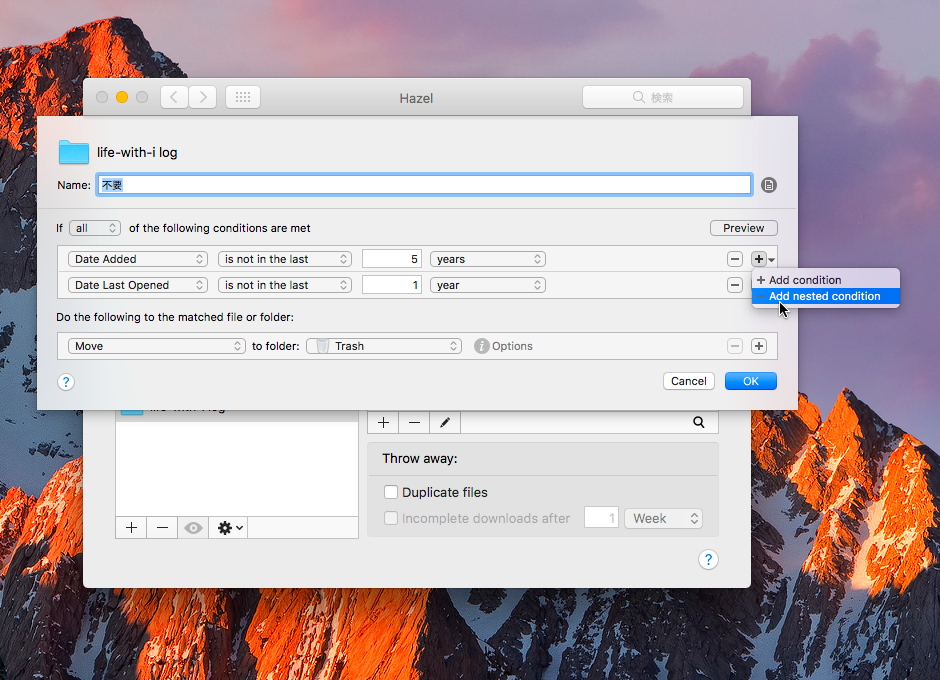Remove the Date Added condition row
Image resolution: width=940 pixels, height=680 pixels.
pos(735,259)
